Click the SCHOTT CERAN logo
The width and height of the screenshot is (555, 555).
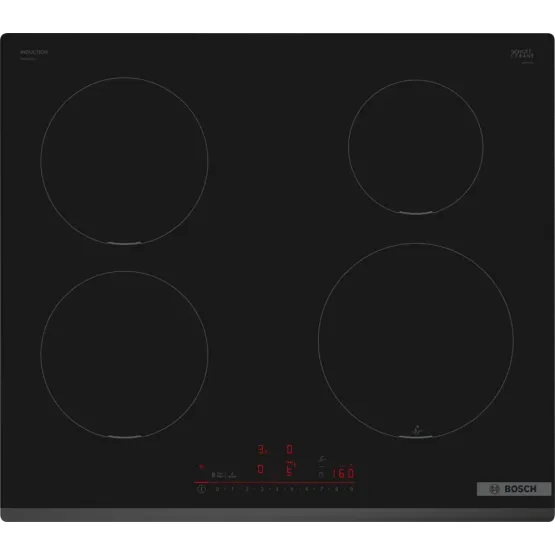522,54
